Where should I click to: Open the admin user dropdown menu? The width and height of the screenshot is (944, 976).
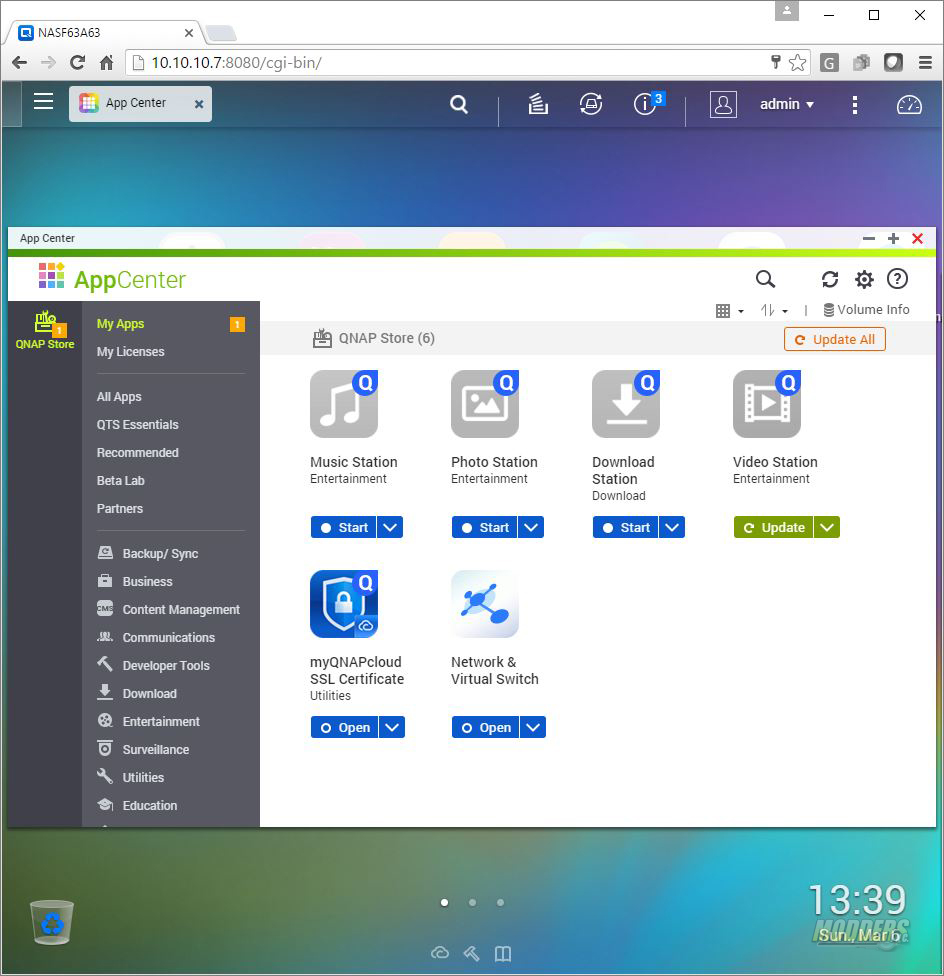(787, 104)
